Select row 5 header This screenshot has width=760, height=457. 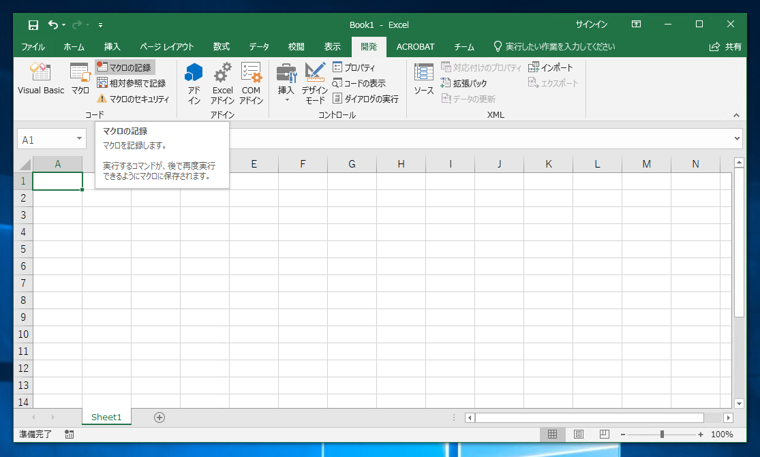click(x=23, y=249)
